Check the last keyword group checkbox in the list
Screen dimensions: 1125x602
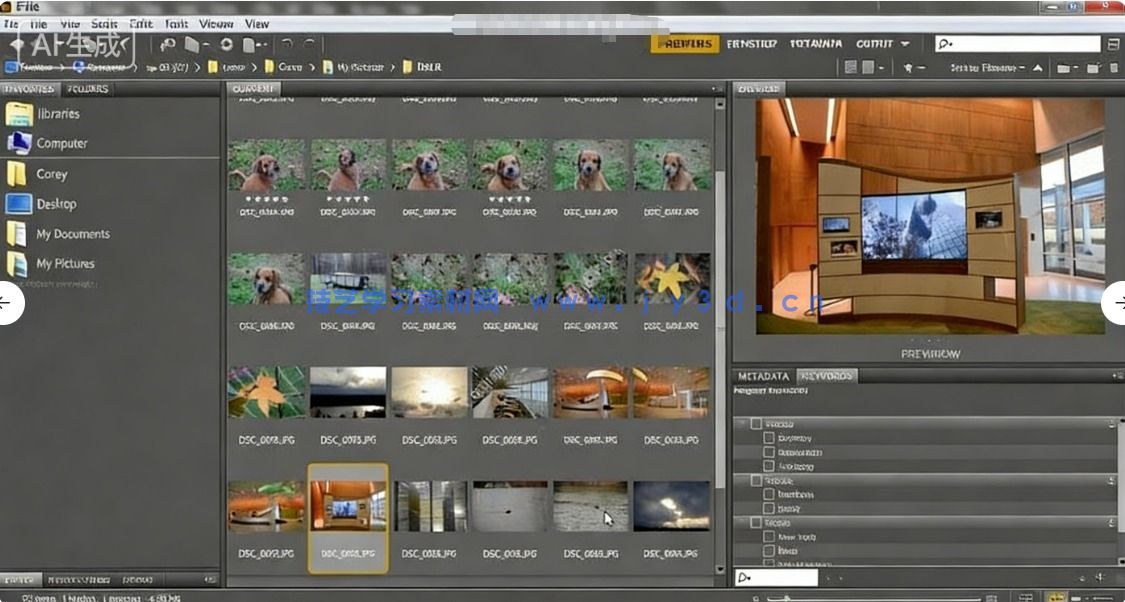point(756,522)
